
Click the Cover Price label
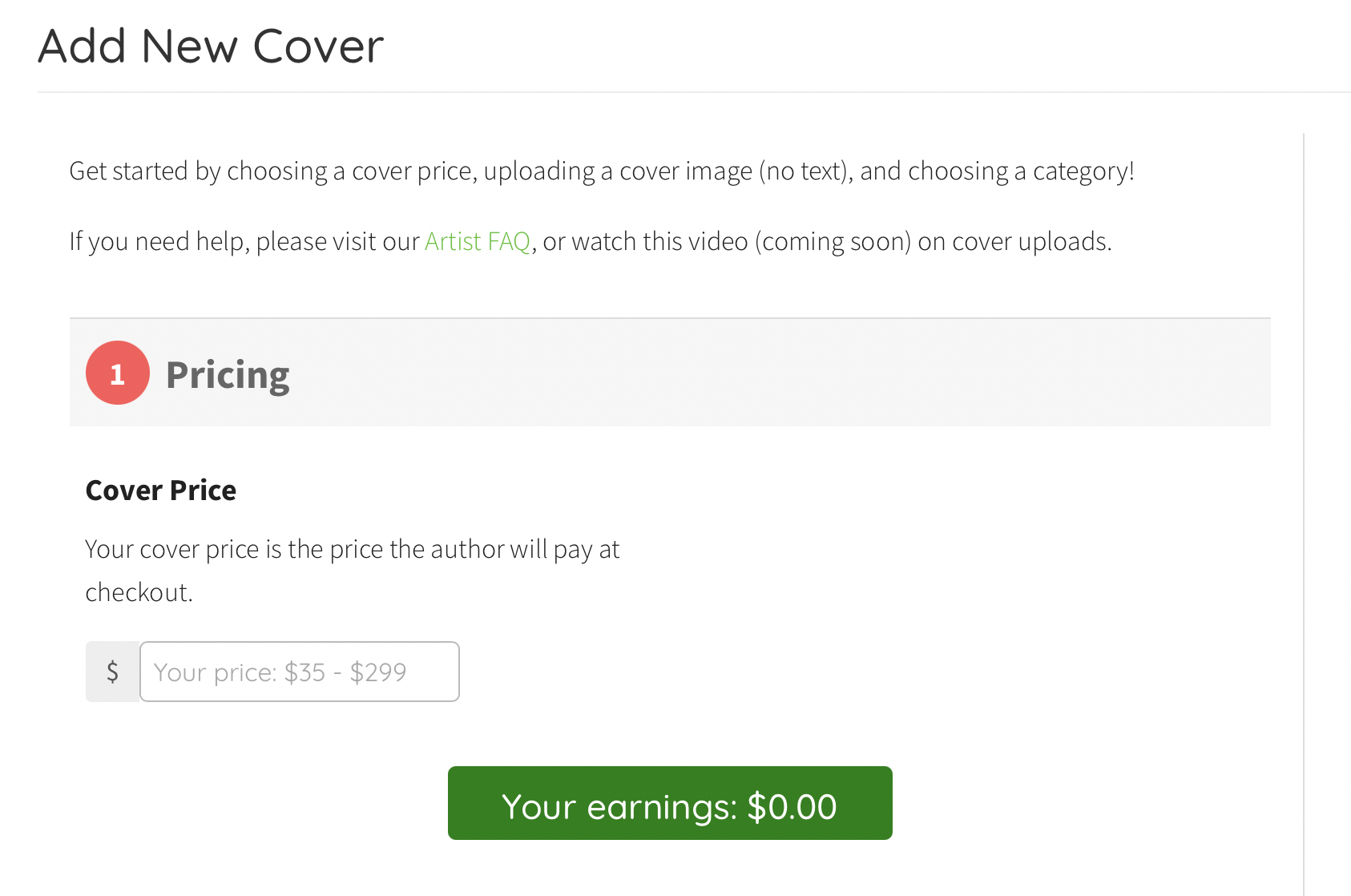tap(161, 490)
